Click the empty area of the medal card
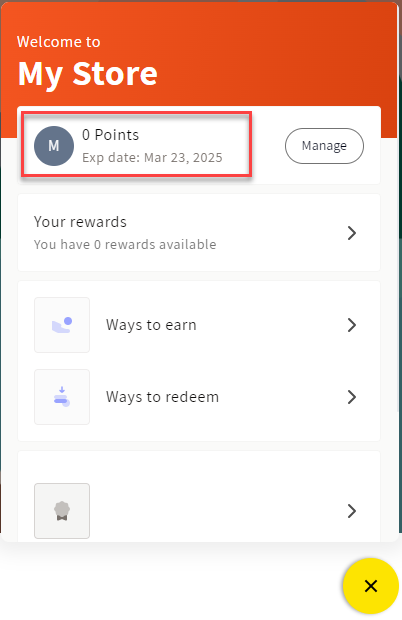 point(217,511)
